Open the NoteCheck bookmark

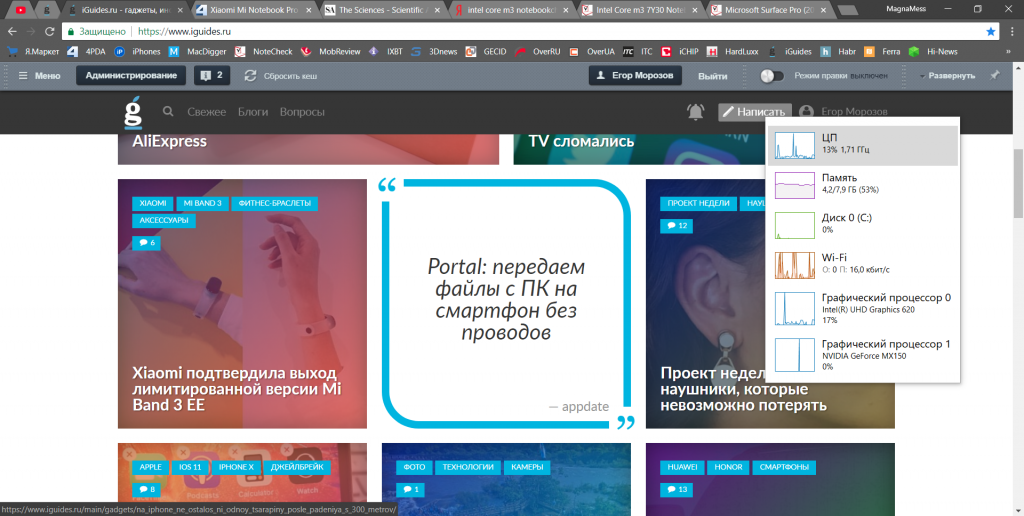pos(264,52)
